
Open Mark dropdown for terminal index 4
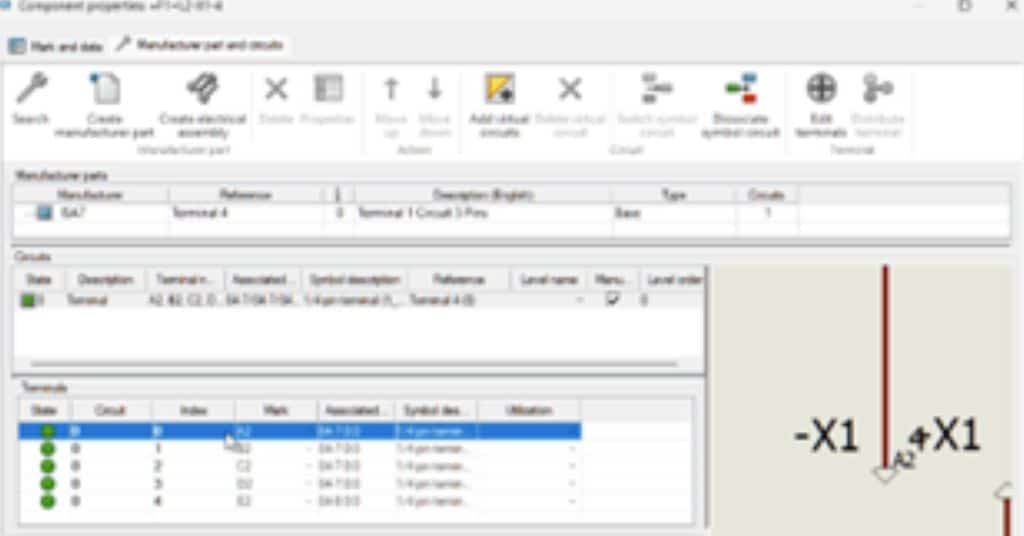309,501
